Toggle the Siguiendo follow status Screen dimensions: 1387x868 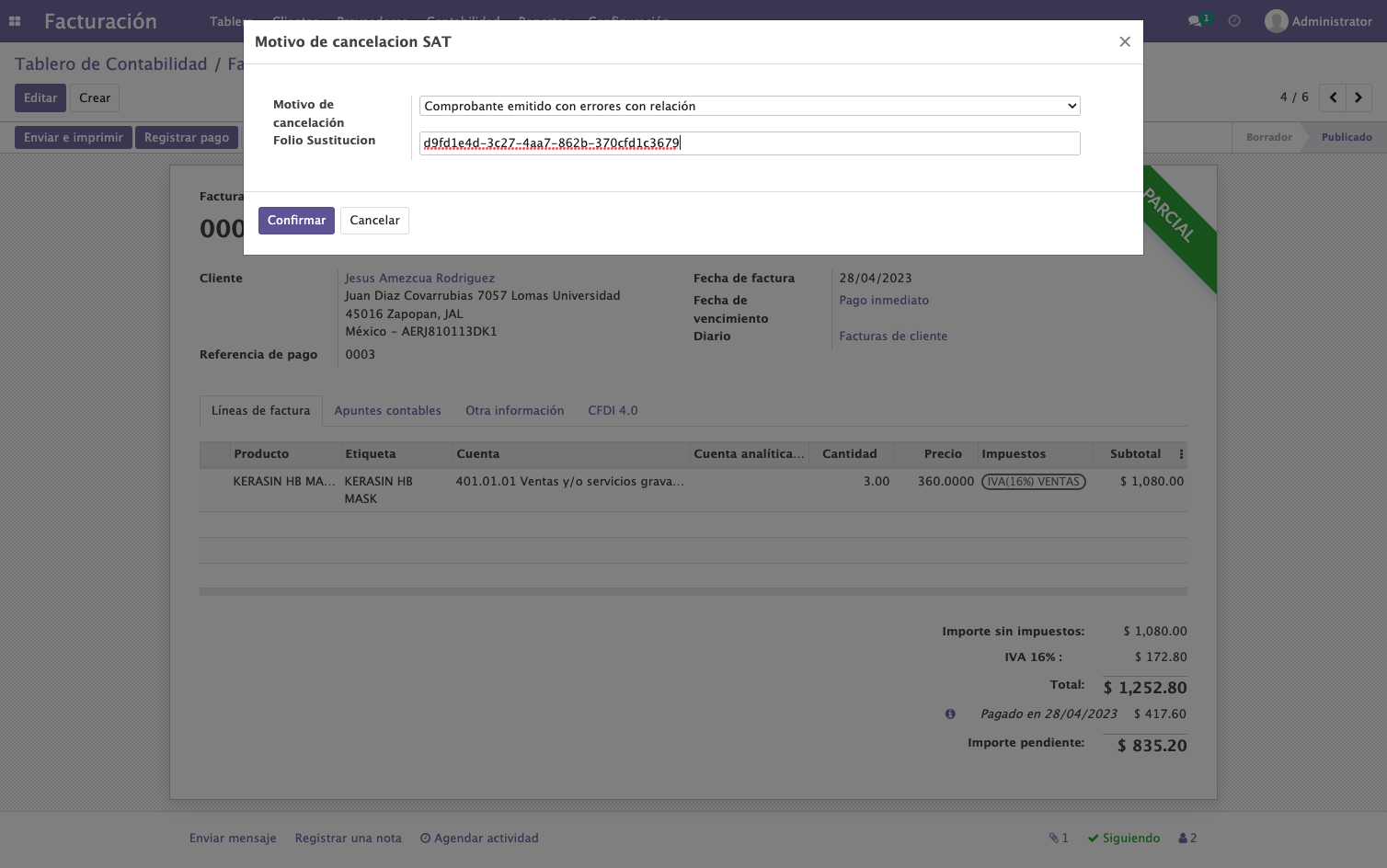1124,839
